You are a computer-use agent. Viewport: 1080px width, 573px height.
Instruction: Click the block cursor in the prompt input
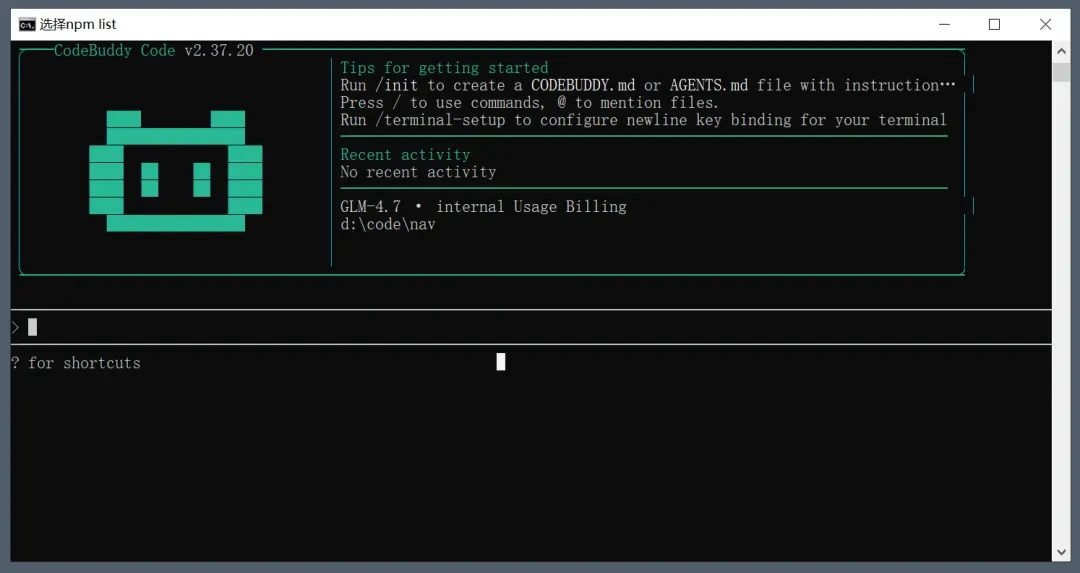[x=32, y=327]
